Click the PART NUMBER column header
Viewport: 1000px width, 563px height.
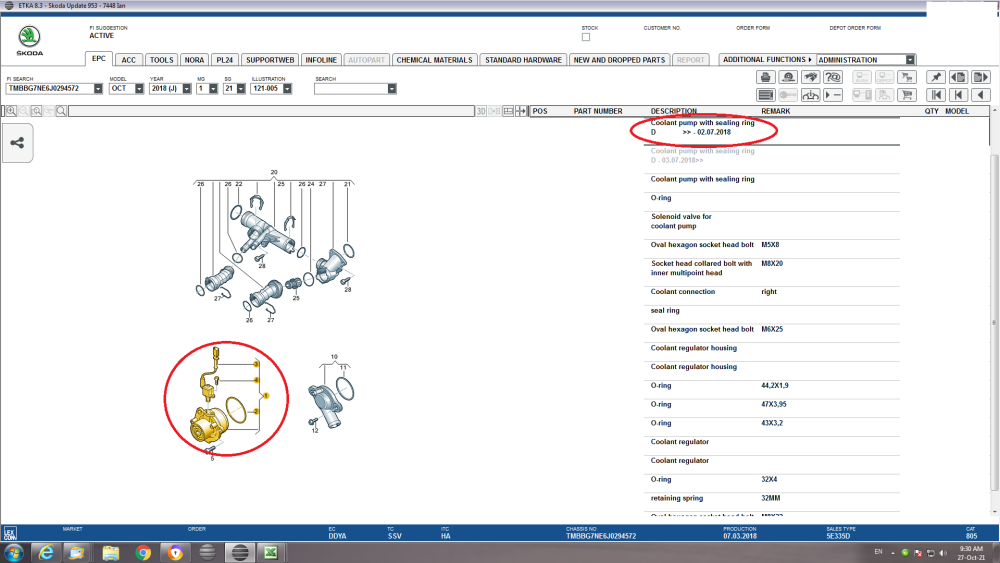tap(598, 111)
